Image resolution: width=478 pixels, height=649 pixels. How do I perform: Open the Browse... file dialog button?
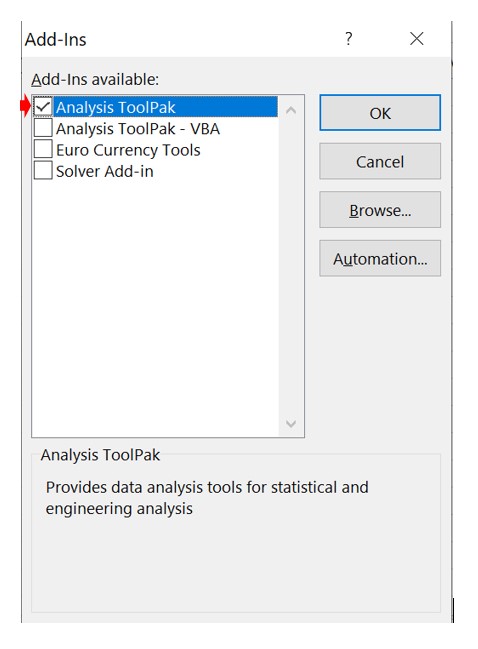click(x=380, y=210)
